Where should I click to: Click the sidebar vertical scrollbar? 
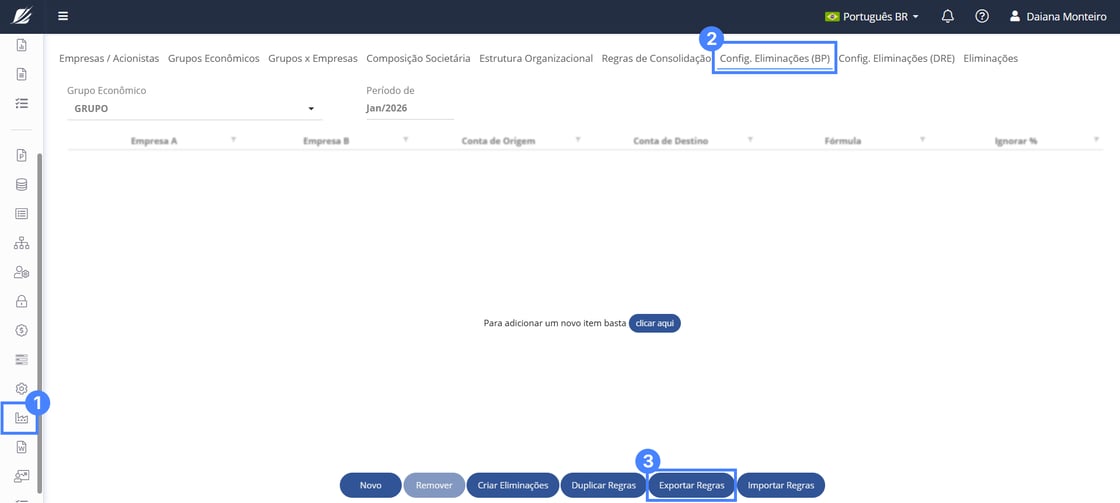click(x=40, y=322)
